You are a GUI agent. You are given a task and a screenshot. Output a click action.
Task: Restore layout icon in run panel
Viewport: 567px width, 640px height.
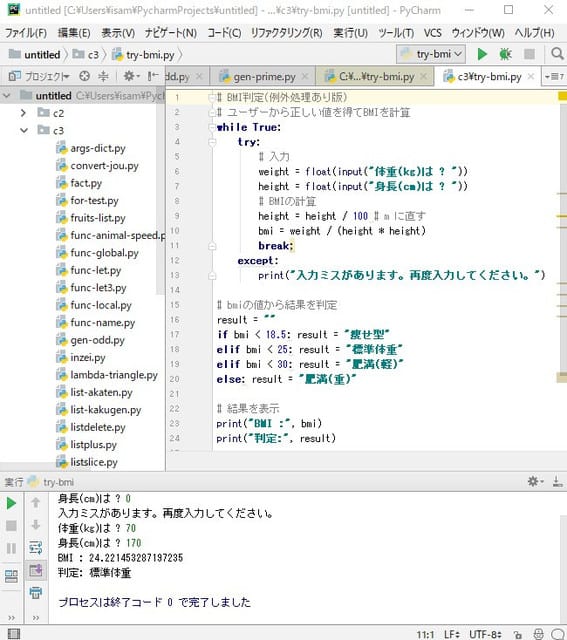pyautogui.click(x=11, y=576)
